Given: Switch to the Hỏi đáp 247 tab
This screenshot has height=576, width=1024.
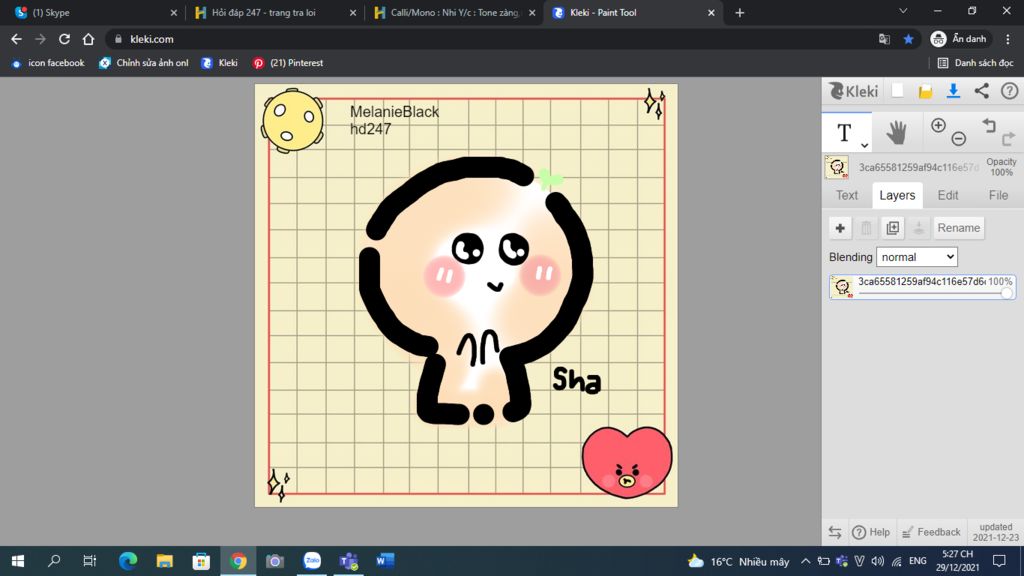Looking at the screenshot, I should (x=274, y=12).
